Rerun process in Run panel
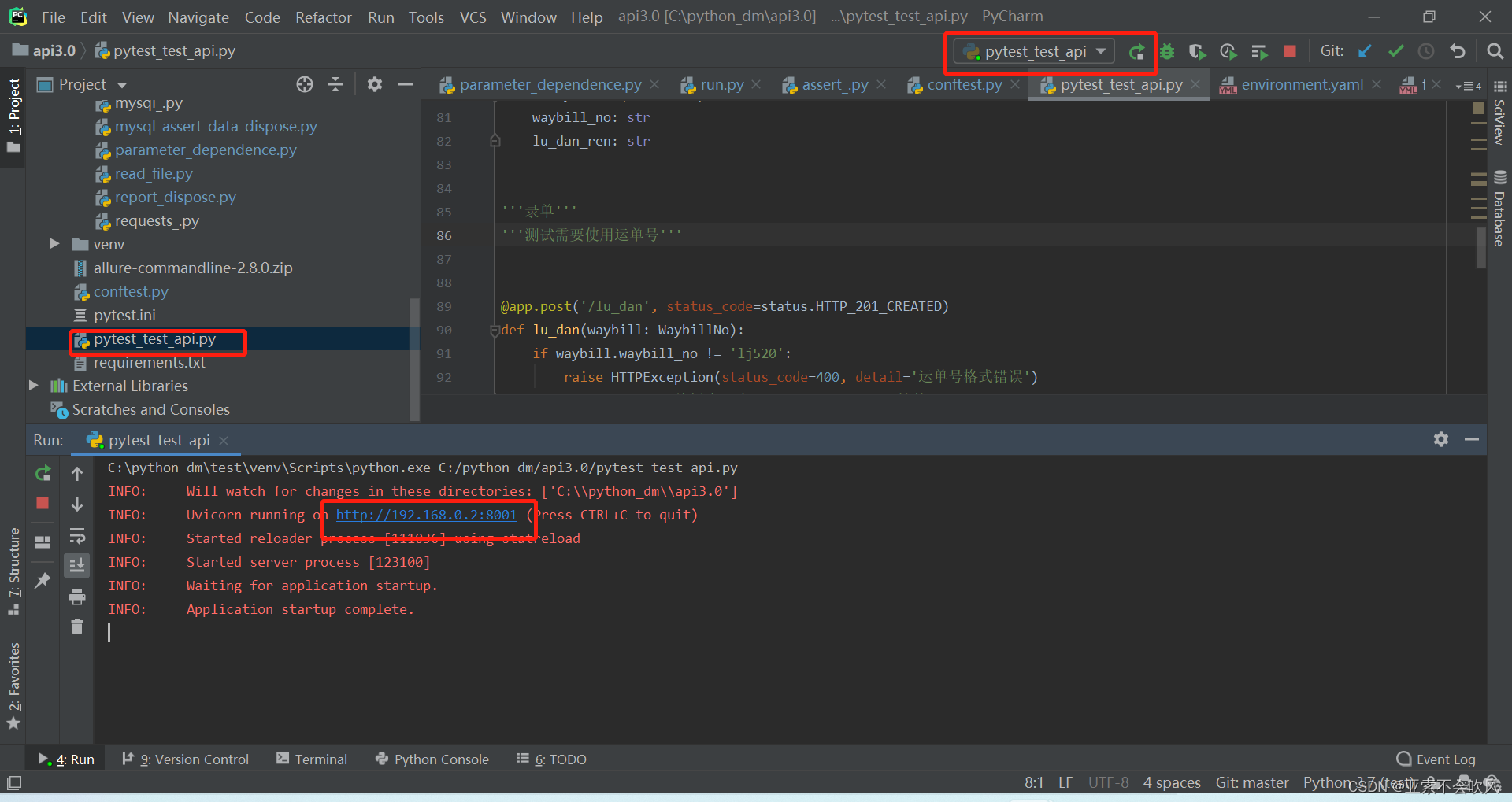This screenshot has width=1512, height=802. (x=43, y=473)
